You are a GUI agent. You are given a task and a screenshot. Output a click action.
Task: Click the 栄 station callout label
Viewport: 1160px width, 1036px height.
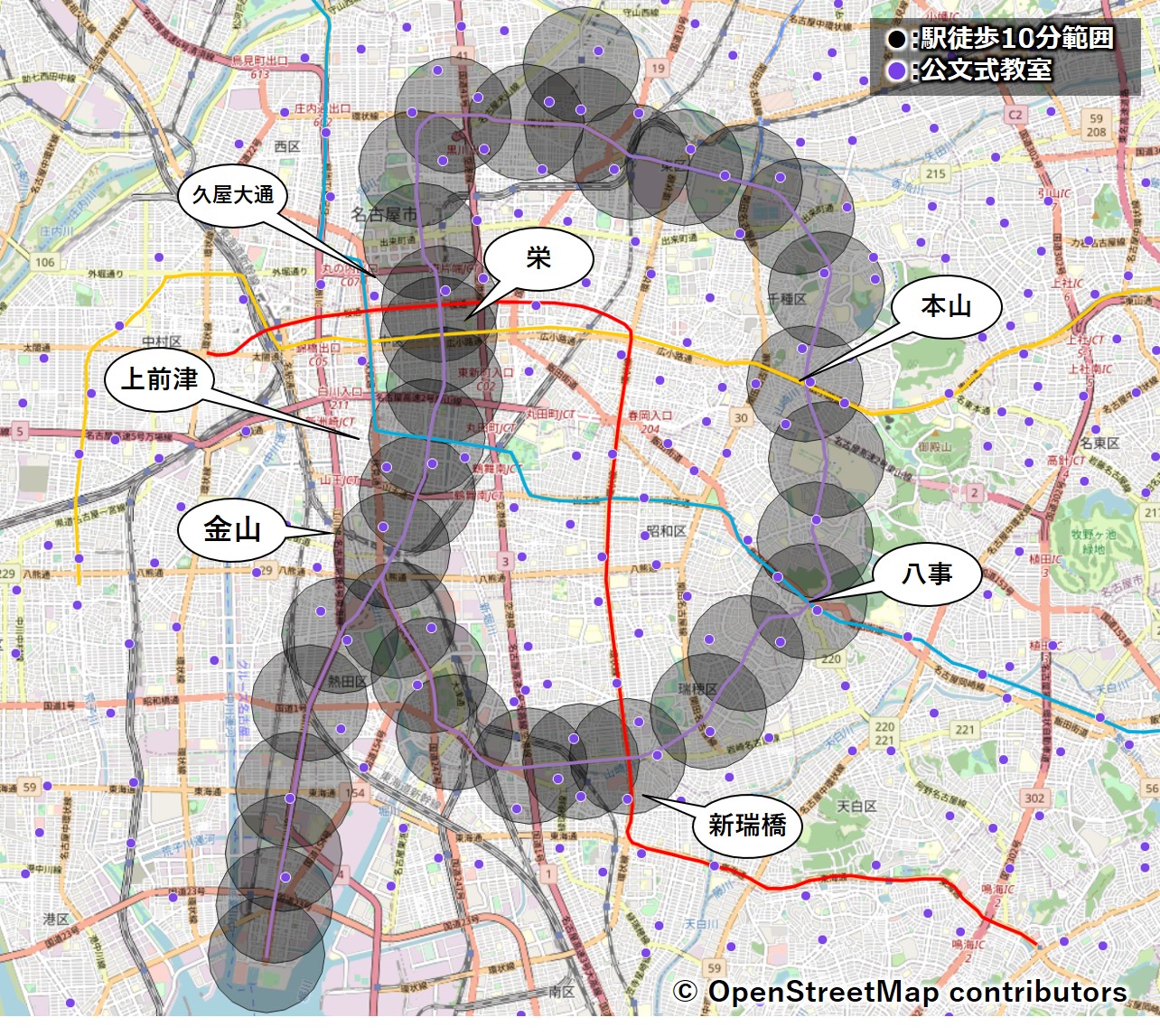pos(538,259)
